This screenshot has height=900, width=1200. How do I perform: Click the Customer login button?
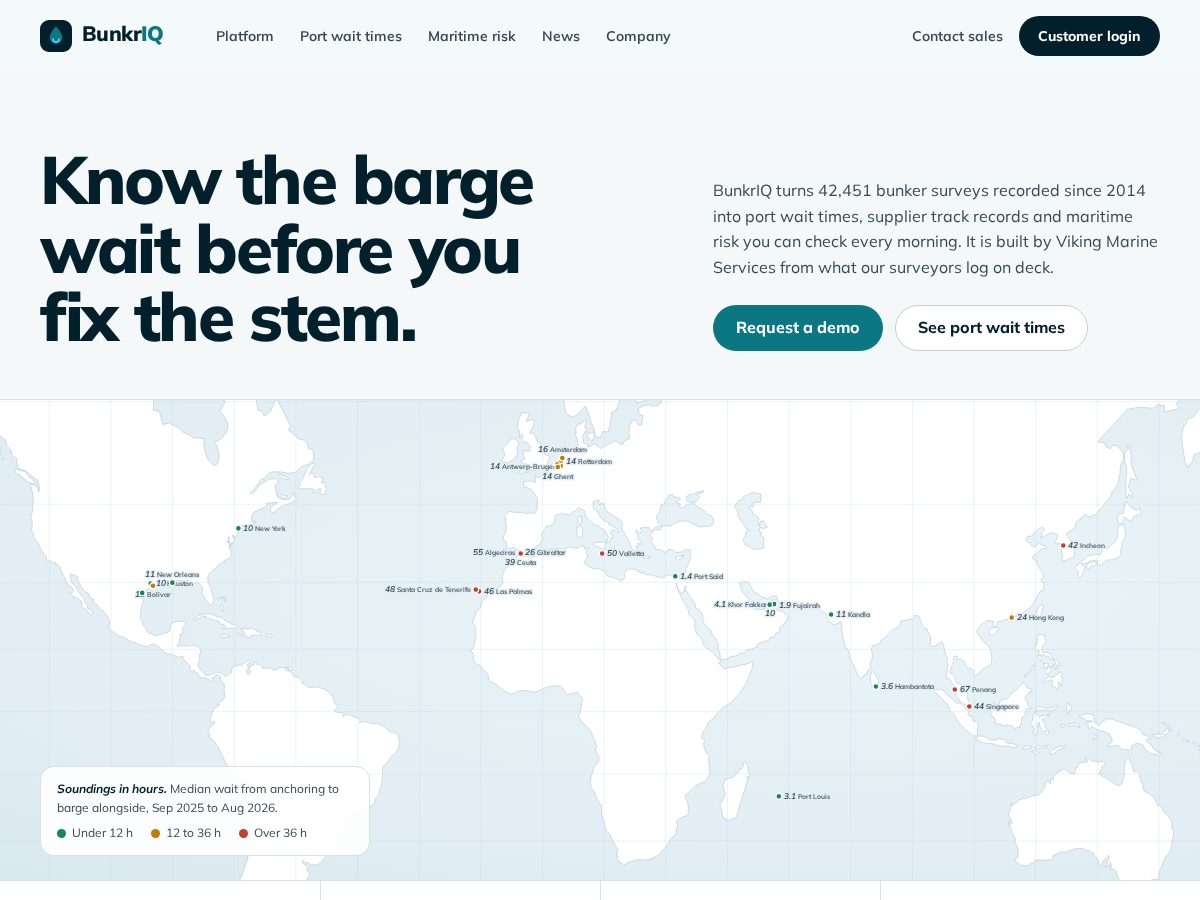(x=1089, y=36)
